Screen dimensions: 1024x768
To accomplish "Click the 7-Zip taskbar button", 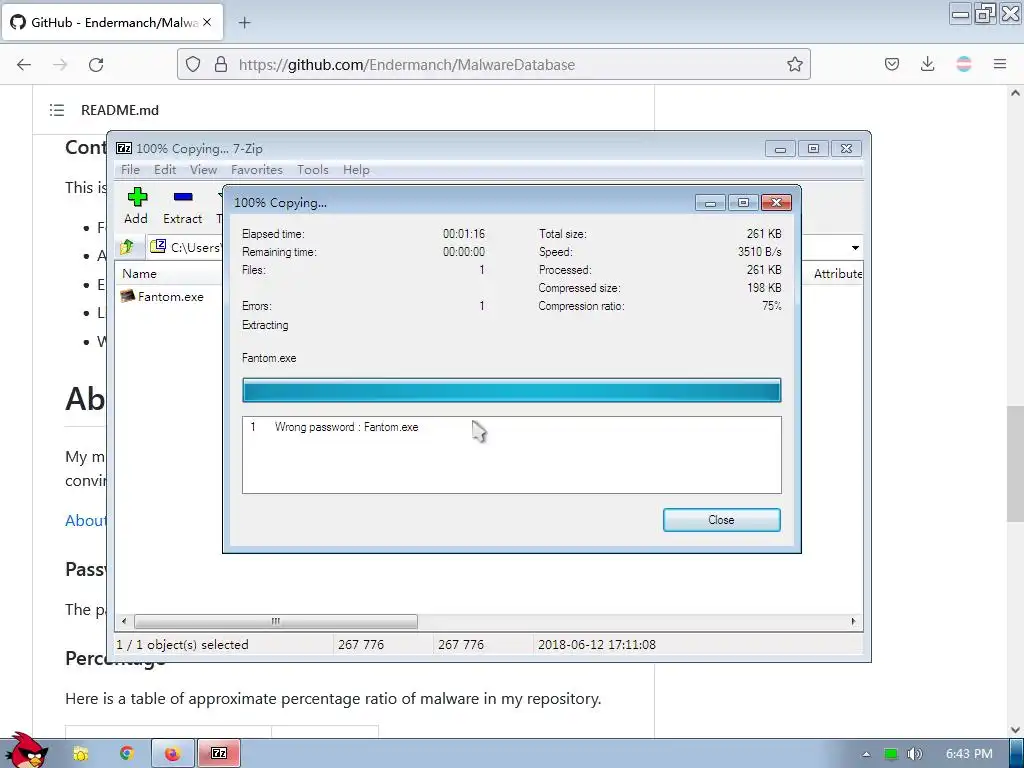I will [219, 754].
